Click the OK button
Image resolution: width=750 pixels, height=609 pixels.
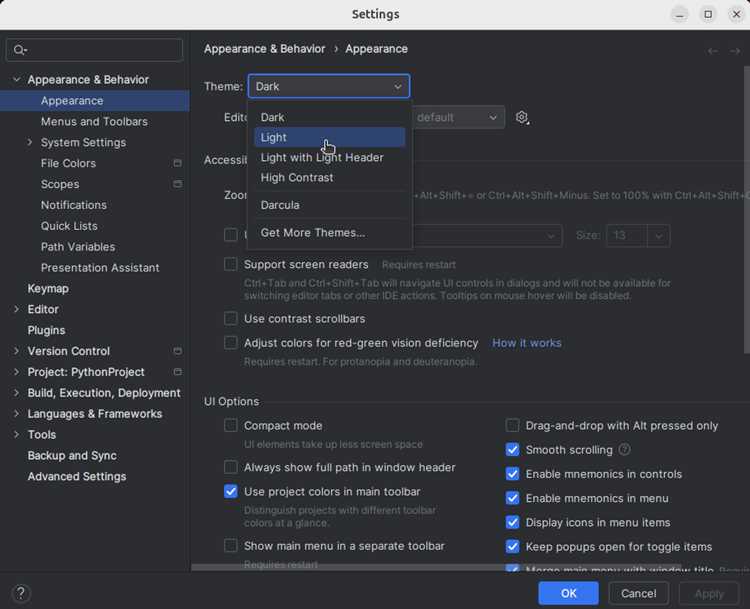point(568,593)
